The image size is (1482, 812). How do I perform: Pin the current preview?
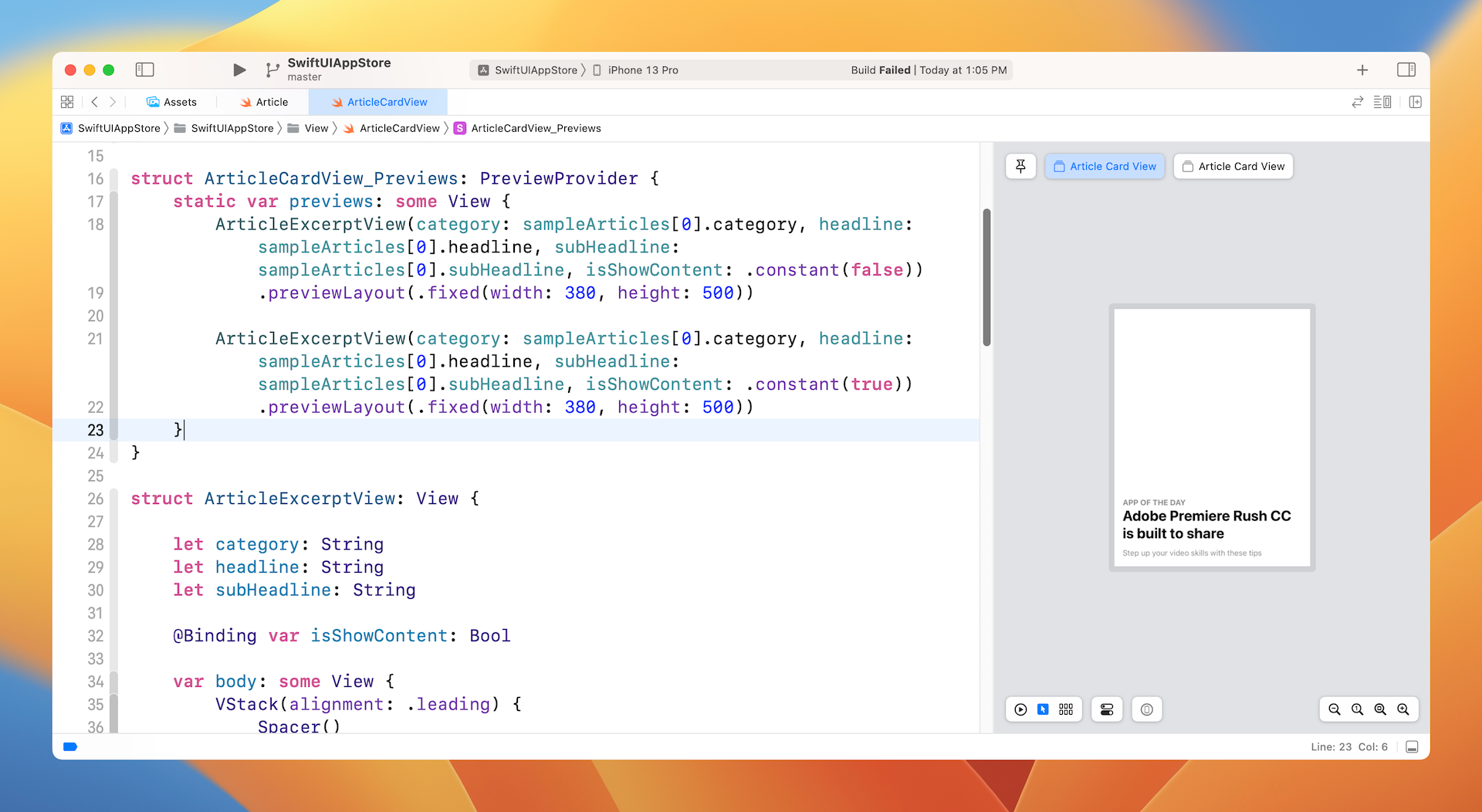[1020, 166]
